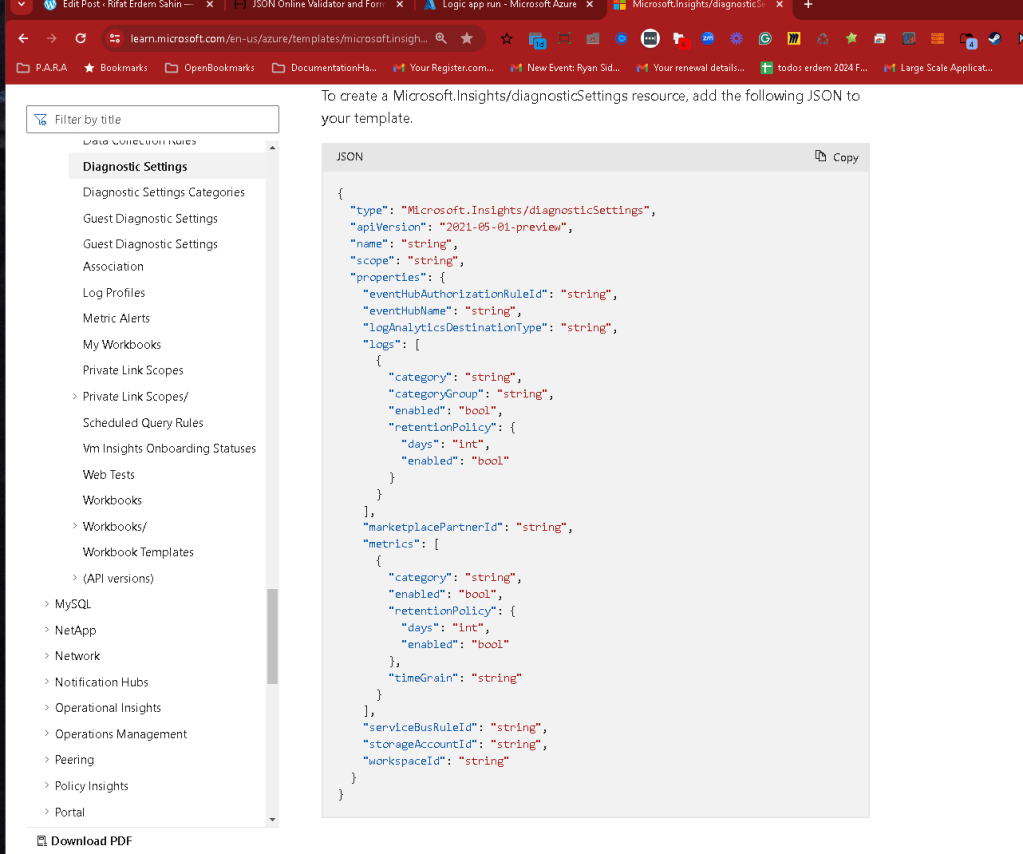The width and height of the screenshot is (1023, 854).
Task: Copy the JSON code block
Action: pyautogui.click(x=836, y=157)
